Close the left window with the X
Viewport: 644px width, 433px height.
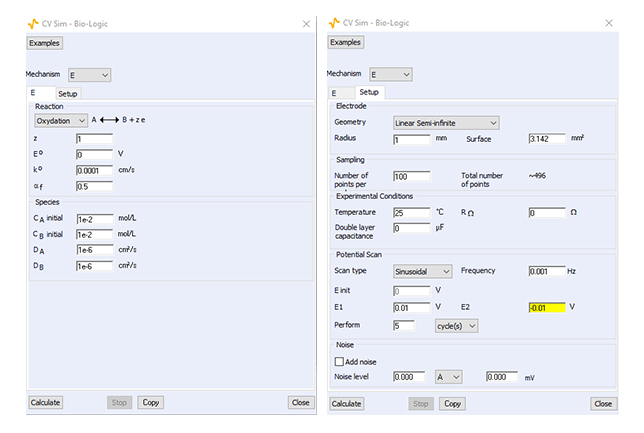click(306, 22)
